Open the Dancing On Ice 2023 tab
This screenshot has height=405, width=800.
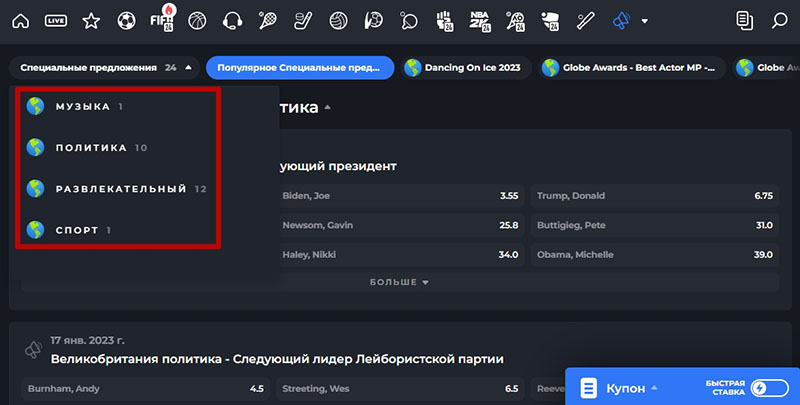click(x=466, y=67)
